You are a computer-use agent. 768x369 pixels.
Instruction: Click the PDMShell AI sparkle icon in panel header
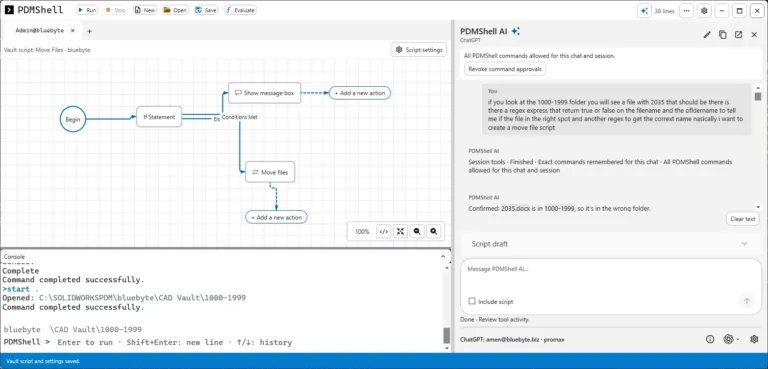(x=515, y=31)
